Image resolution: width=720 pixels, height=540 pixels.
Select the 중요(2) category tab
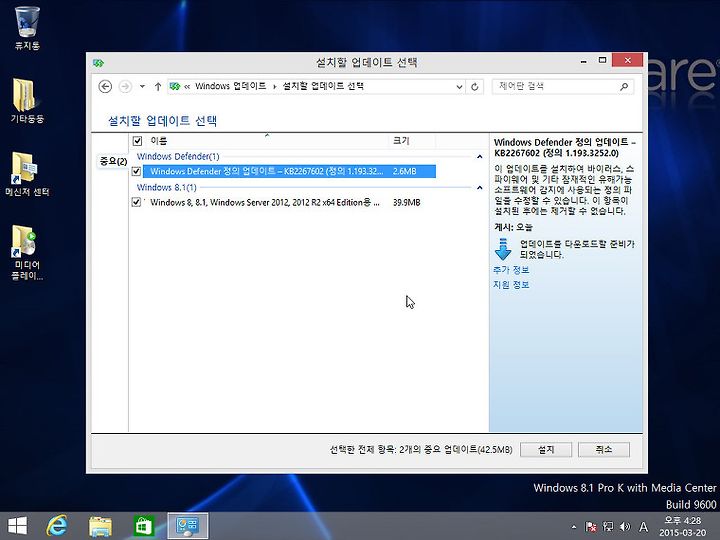(x=113, y=161)
